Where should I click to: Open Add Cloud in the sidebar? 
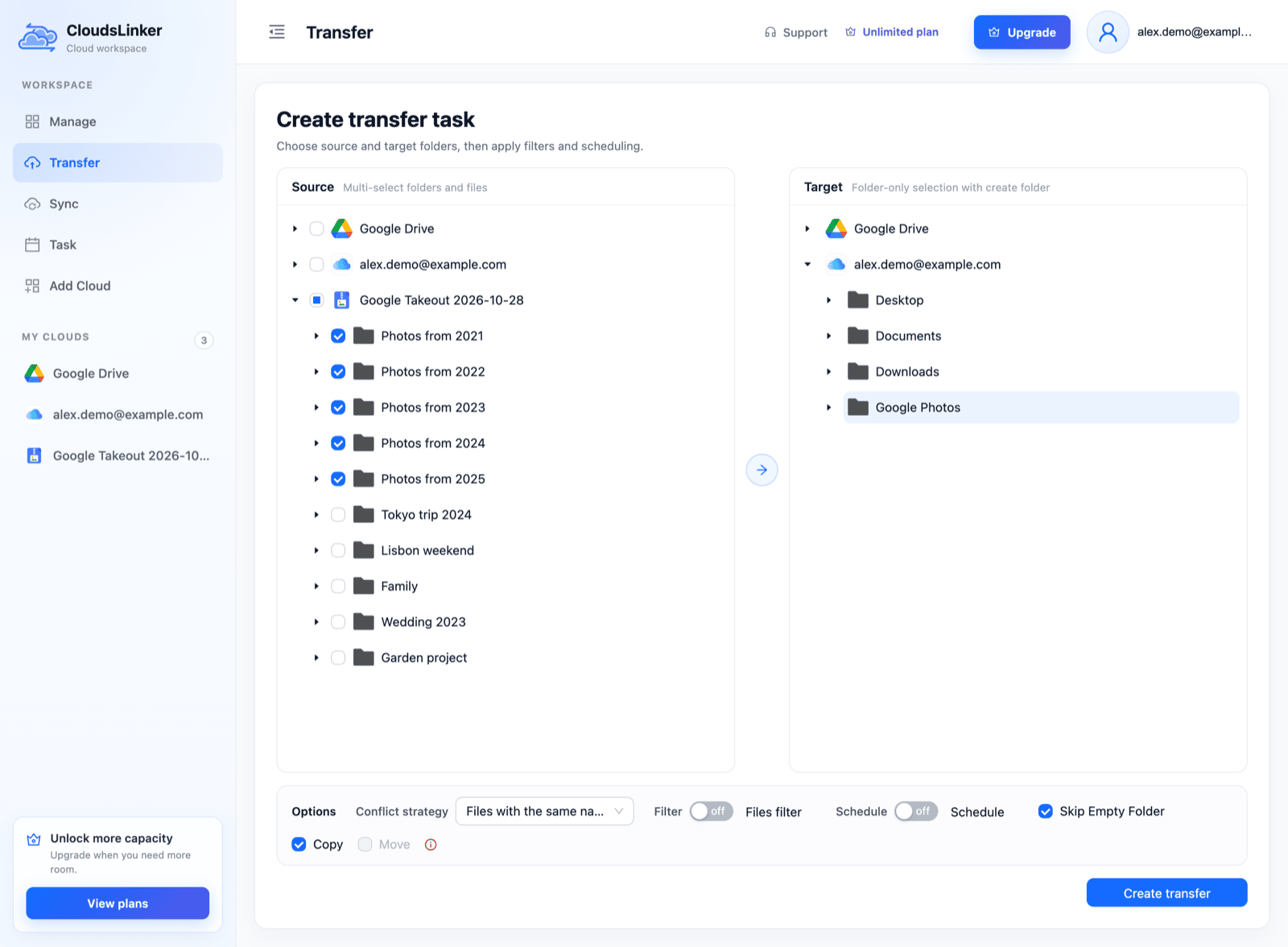tap(118, 286)
